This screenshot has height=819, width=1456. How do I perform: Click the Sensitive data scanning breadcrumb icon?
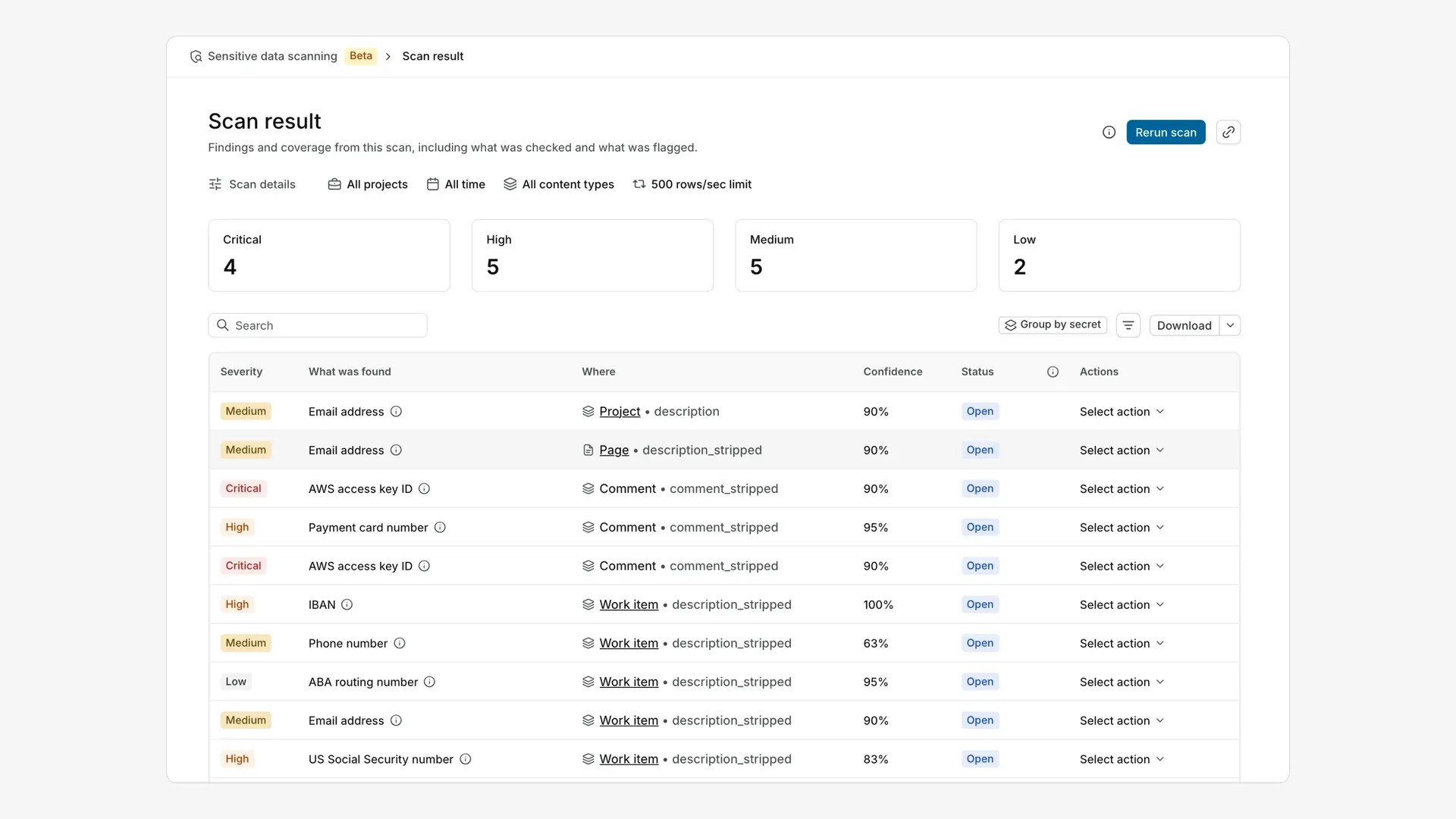click(x=196, y=56)
